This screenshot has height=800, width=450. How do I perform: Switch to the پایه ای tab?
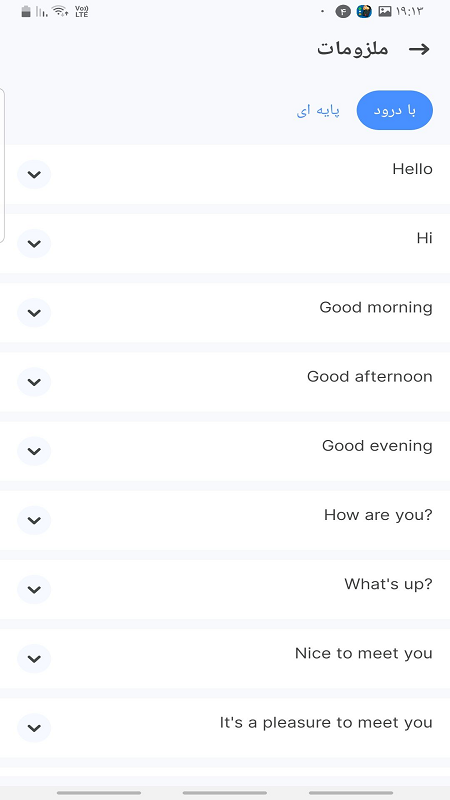click(318, 111)
